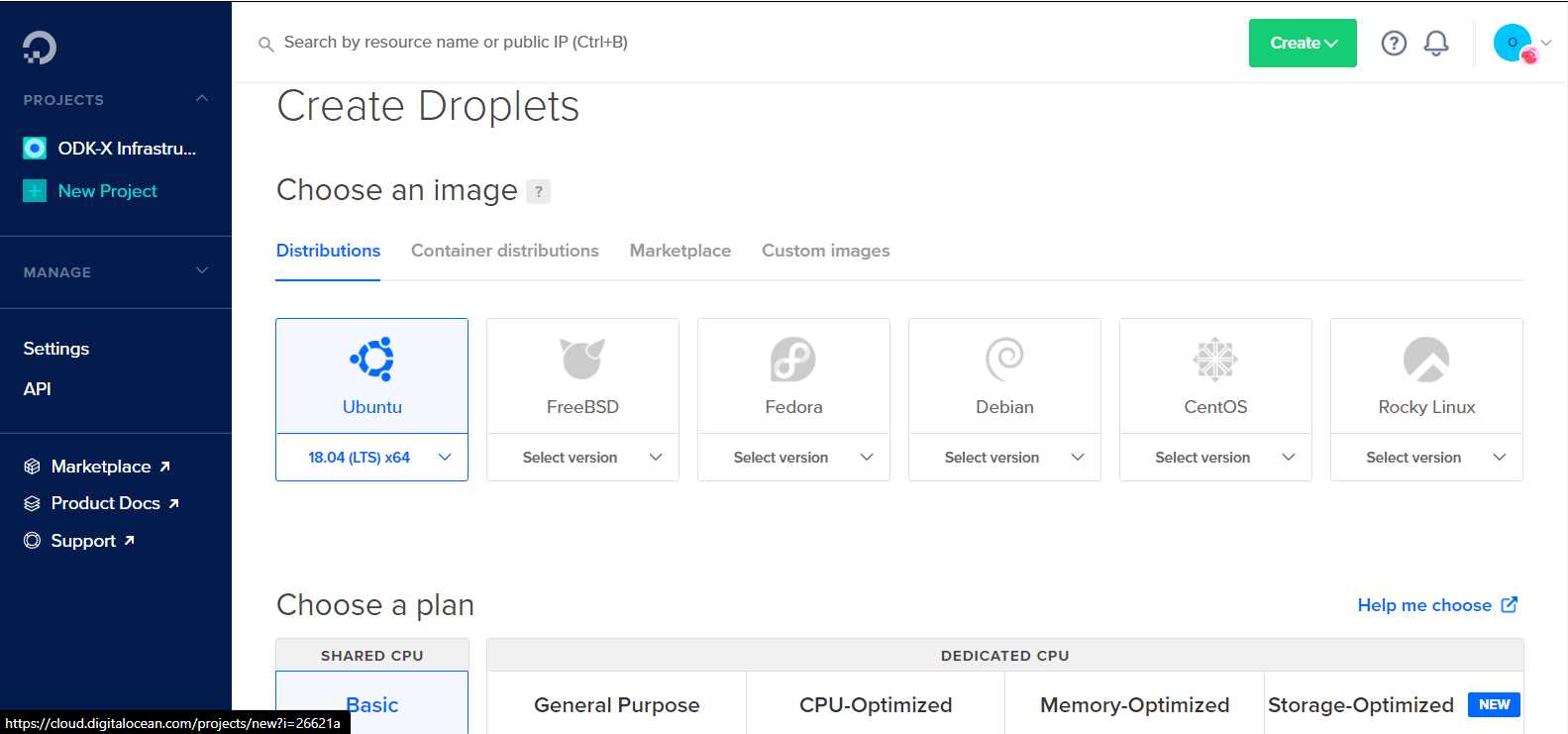Open the notifications bell
1568x734 pixels.
(x=1436, y=43)
